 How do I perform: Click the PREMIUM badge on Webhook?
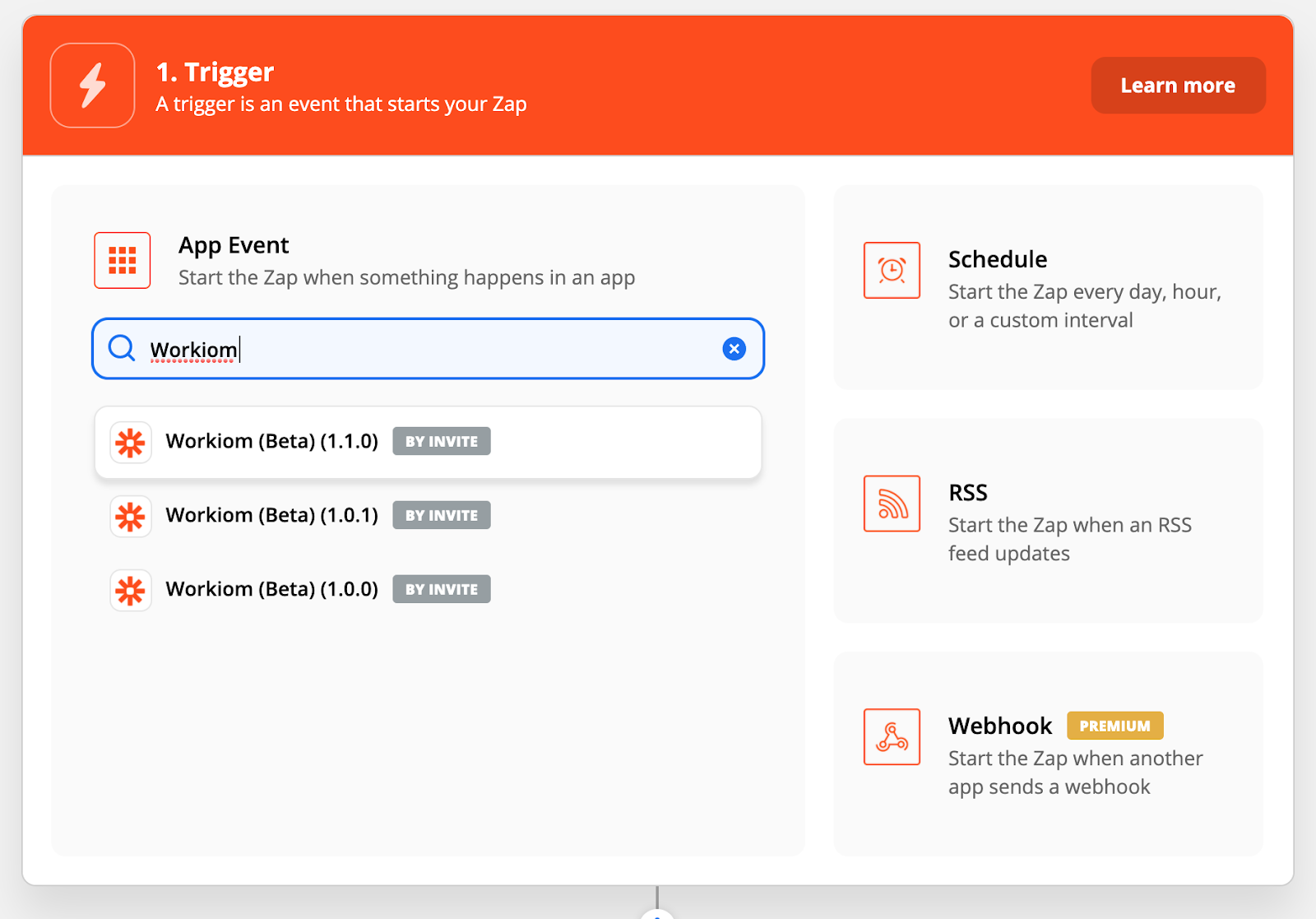1115,726
